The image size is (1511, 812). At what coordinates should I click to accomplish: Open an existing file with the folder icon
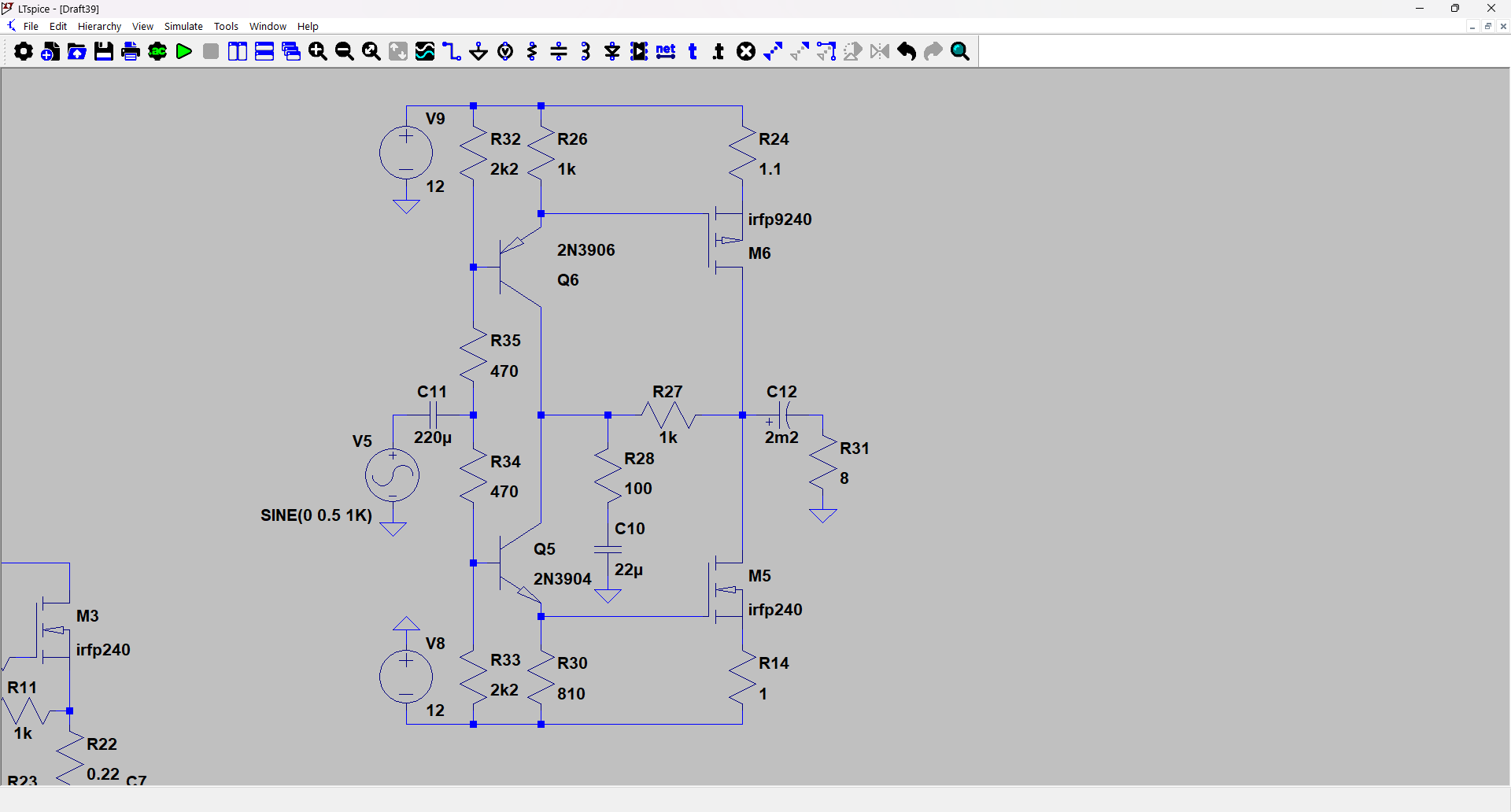point(77,52)
